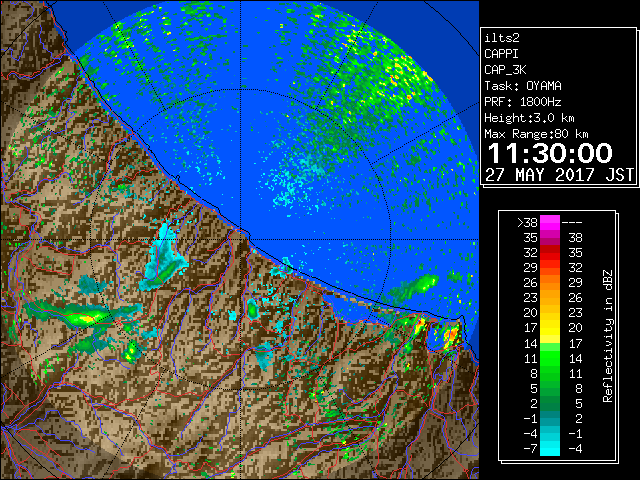Click the 'Max Range:80 km' line

point(536,134)
